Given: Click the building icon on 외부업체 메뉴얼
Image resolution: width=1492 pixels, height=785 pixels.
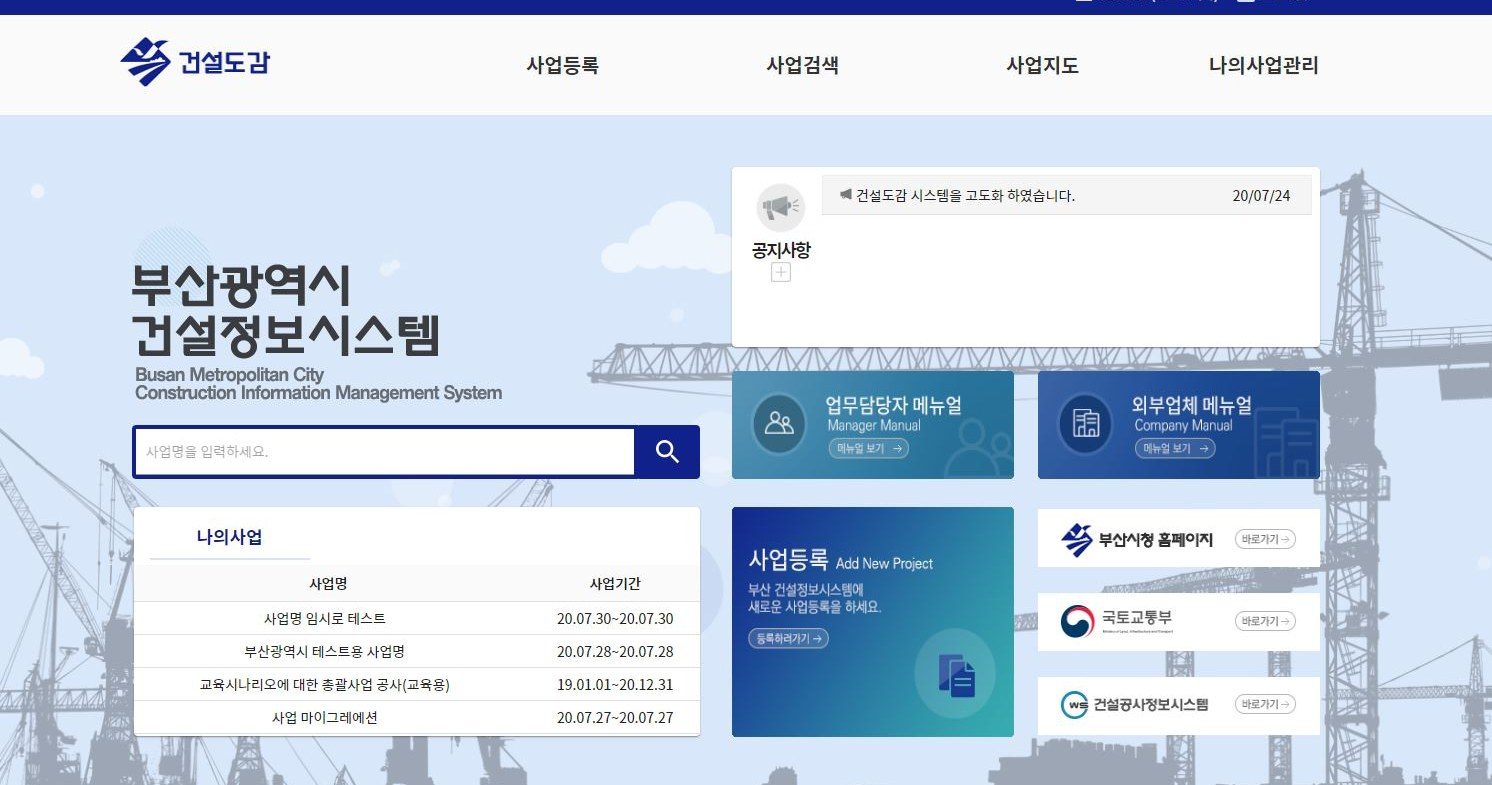Looking at the screenshot, I should pos(1085,423).
